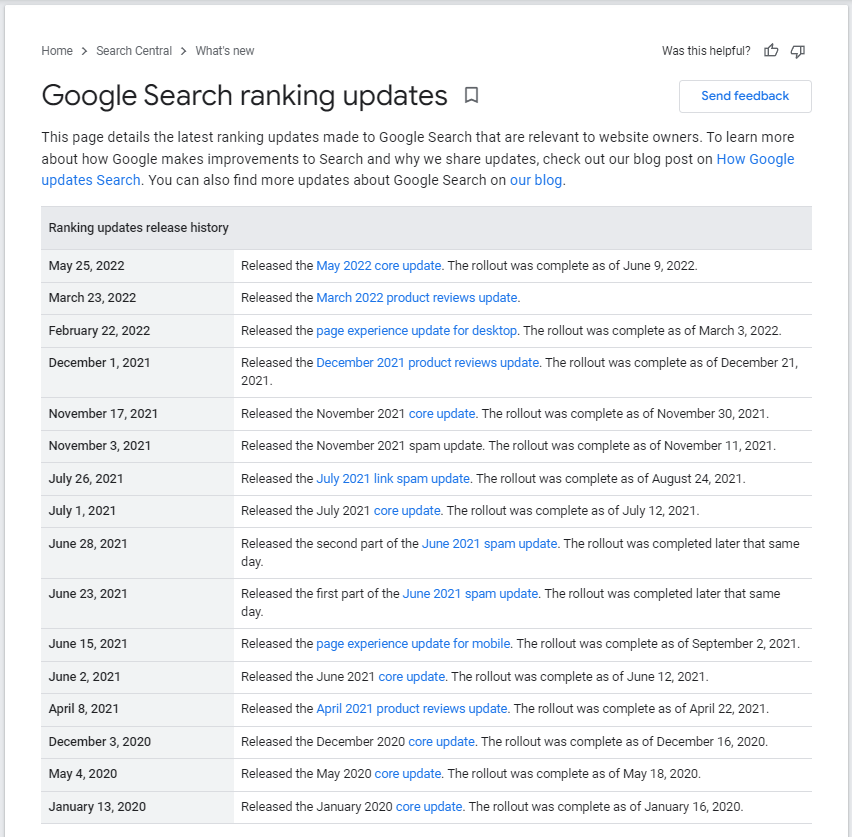The image size is (852, 837).
Task: Open April 2021 product reviews update link
Action: click(412, 709)
